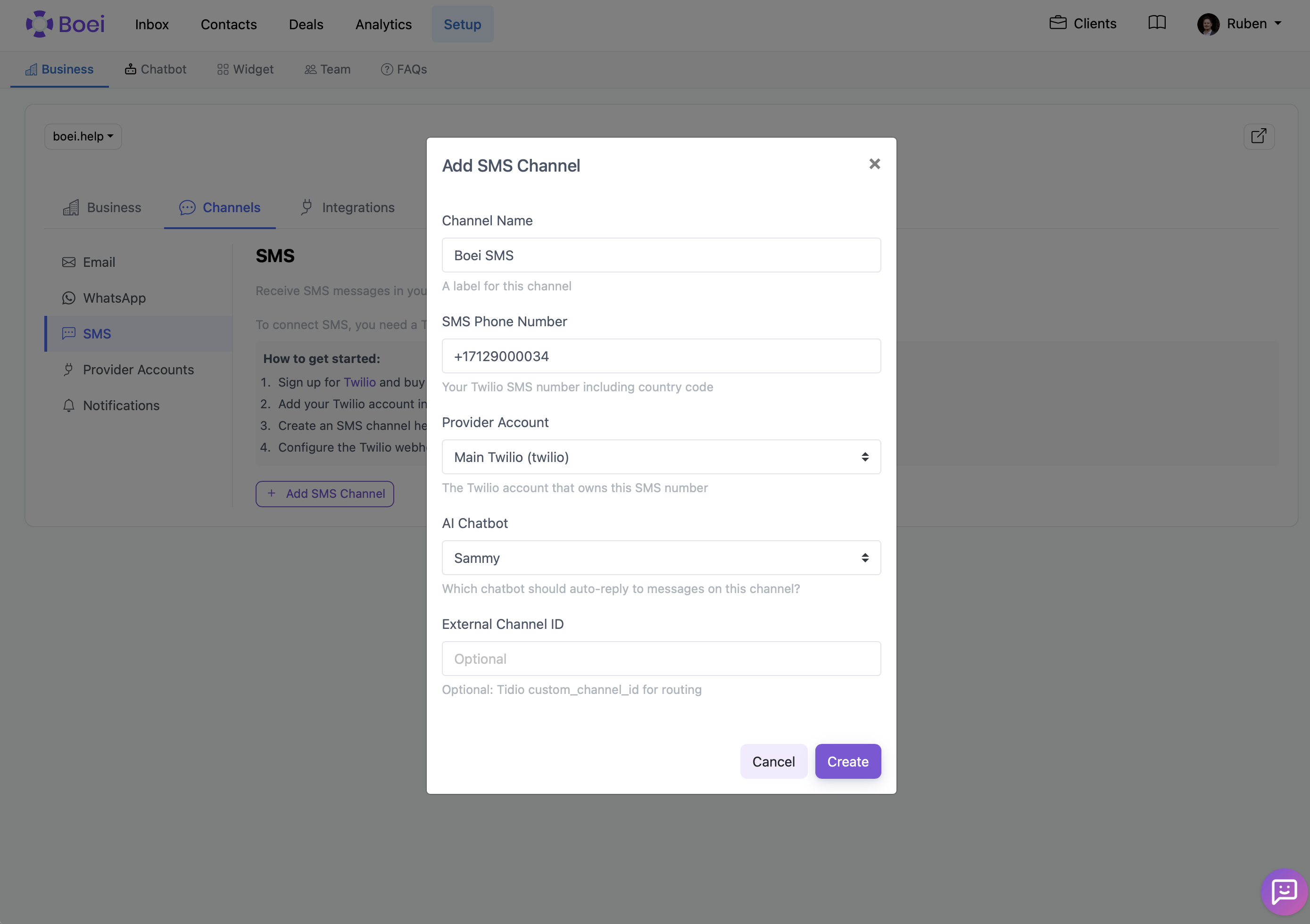1310x924 pixels.
Task: Switch to the FAQs tab
Action: pyautogui.click(x=404, y=70)
